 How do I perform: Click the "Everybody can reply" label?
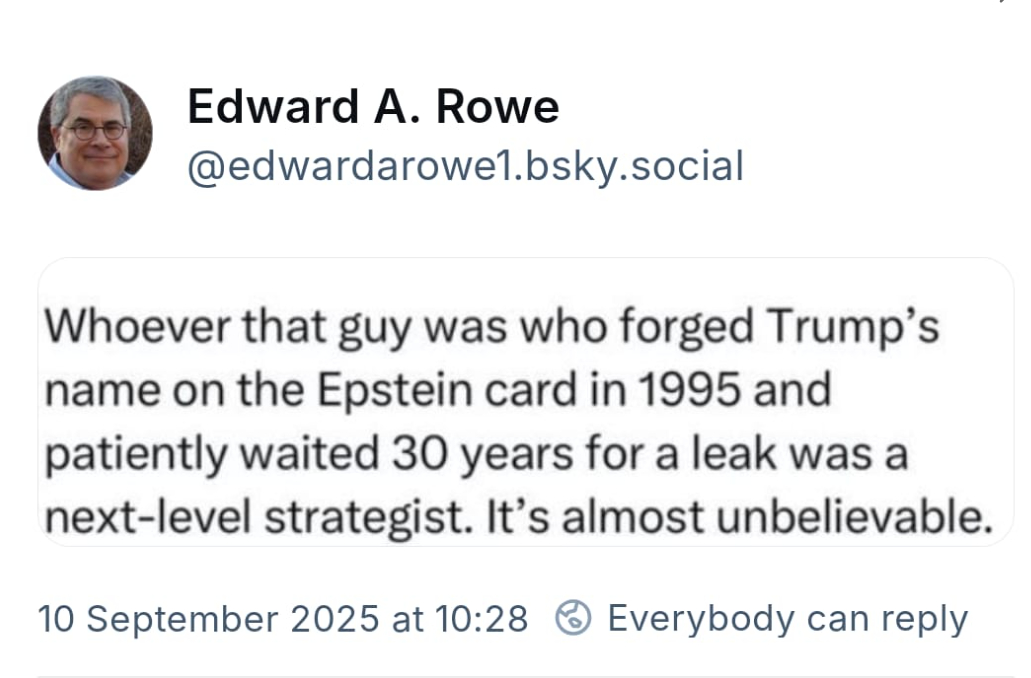tap(787, 618)
